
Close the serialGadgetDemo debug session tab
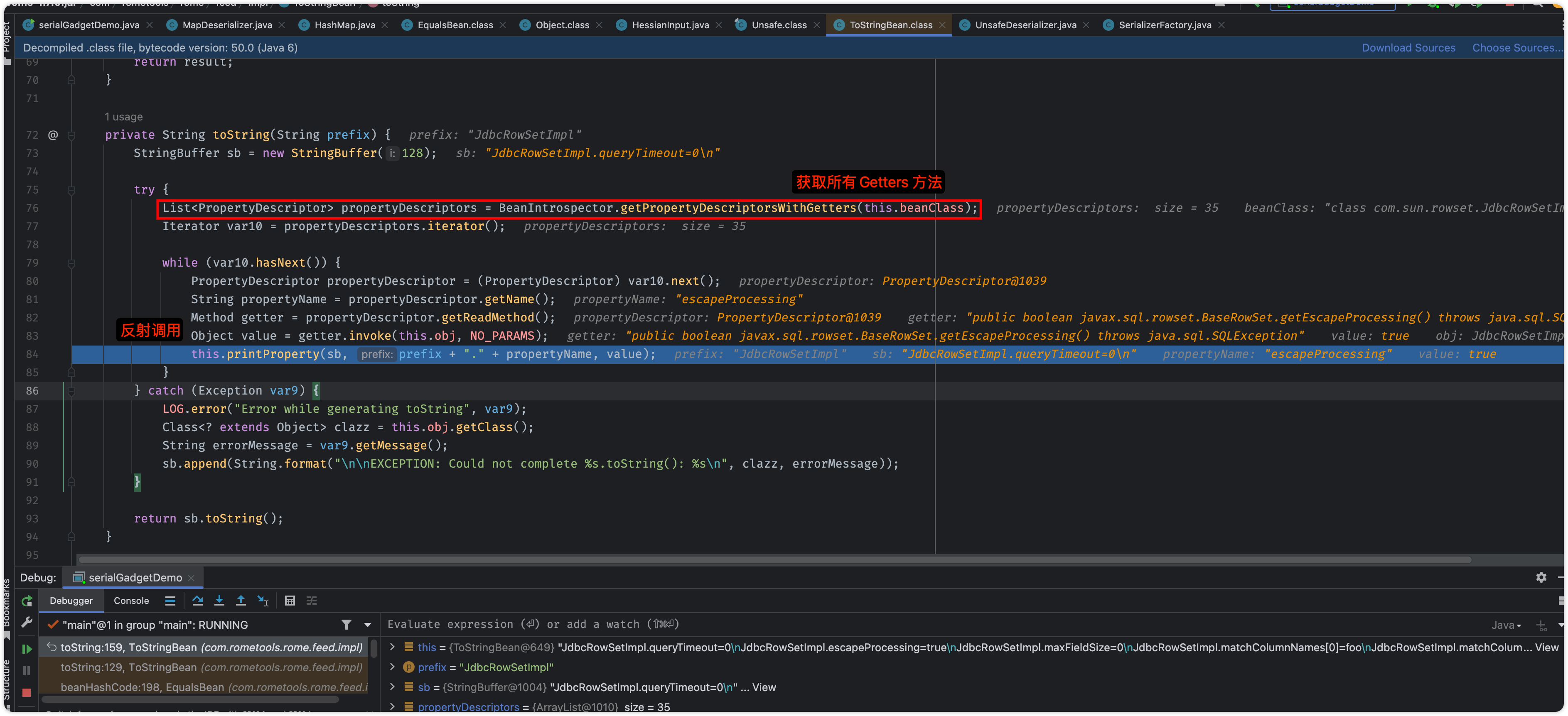coord(191,577)
